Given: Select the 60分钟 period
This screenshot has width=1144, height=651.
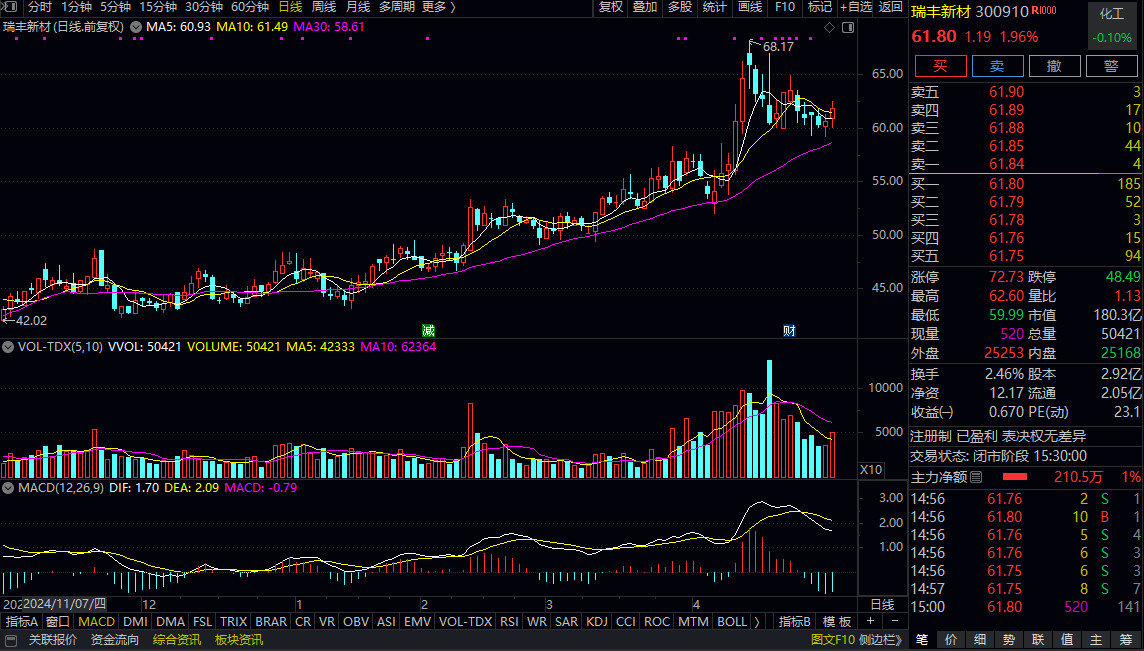Looking at the screenshot, I should [250, 7].
